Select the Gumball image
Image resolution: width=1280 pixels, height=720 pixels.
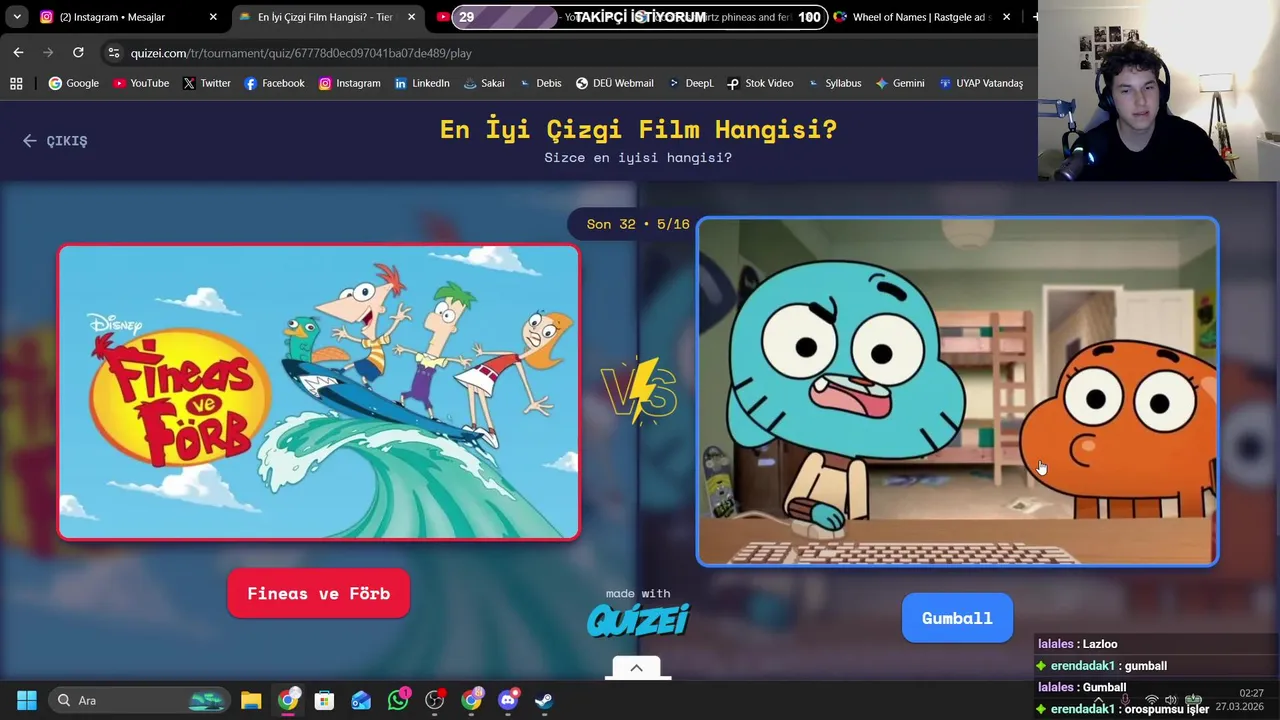click(957, 392)
